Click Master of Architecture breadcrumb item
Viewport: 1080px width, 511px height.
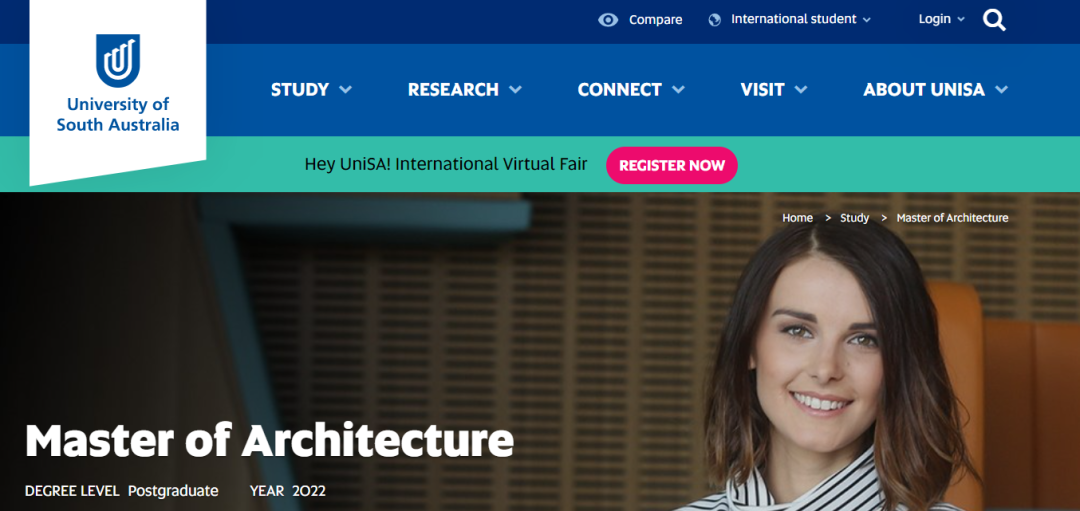(952, 218)
